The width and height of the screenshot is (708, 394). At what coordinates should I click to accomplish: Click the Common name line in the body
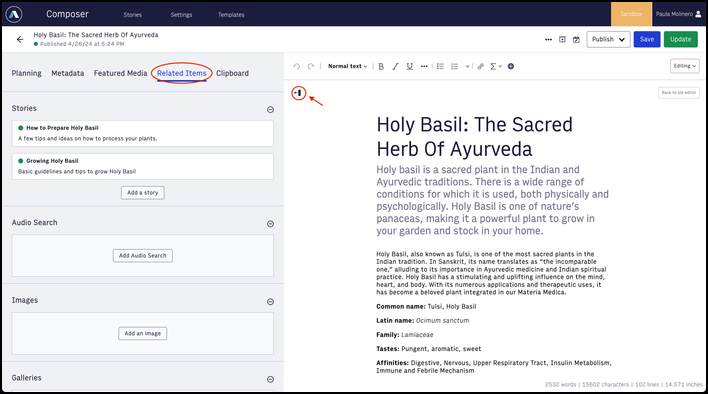pos(426,306)
